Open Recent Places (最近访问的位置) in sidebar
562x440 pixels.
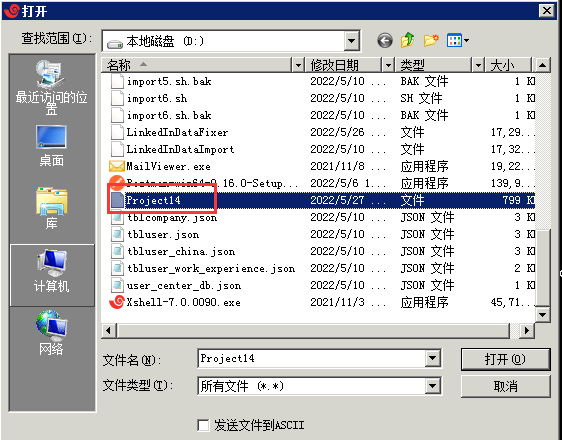tap(52, 87)
